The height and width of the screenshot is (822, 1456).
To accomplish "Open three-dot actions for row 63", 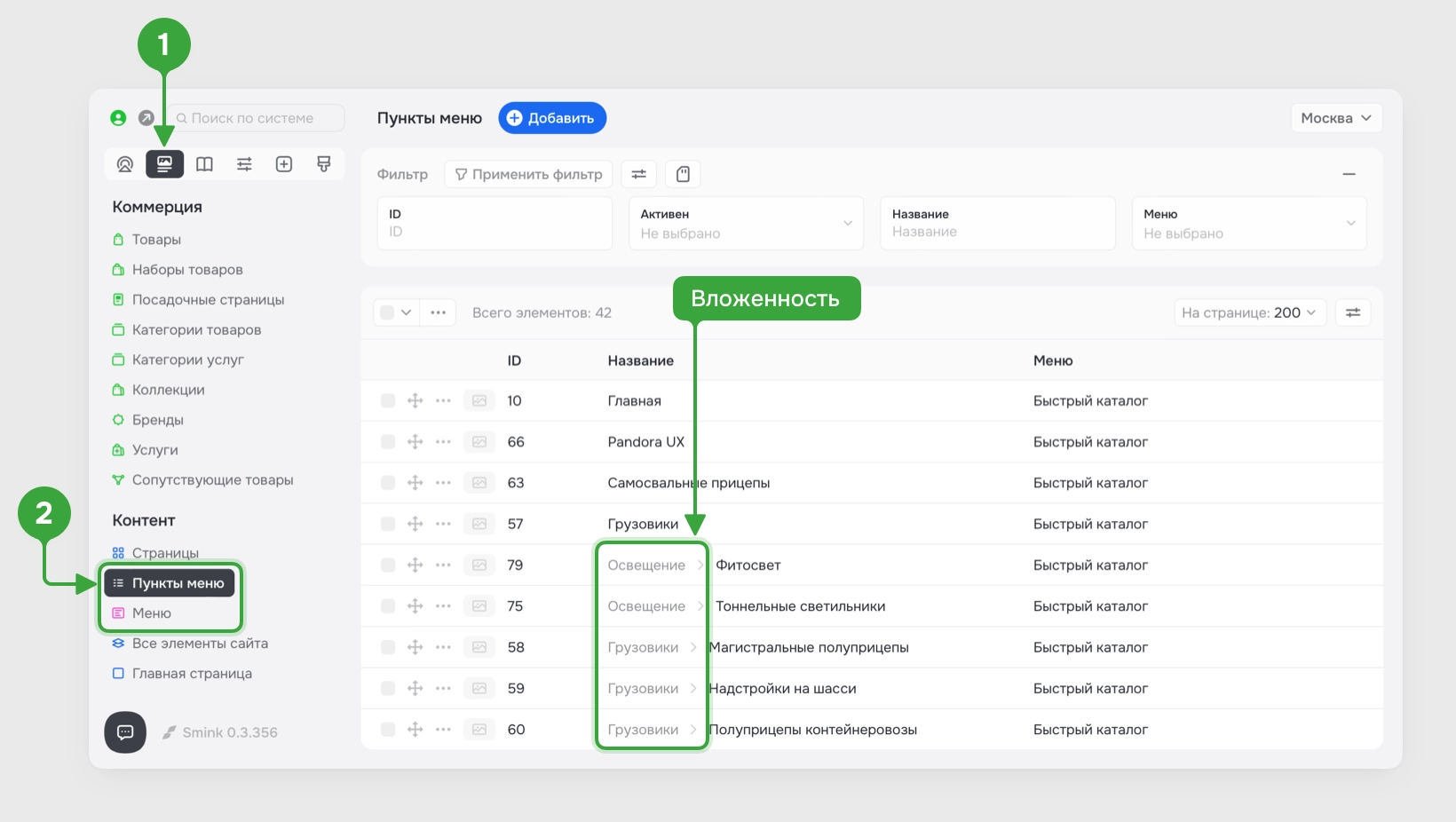I will (443, 483).
